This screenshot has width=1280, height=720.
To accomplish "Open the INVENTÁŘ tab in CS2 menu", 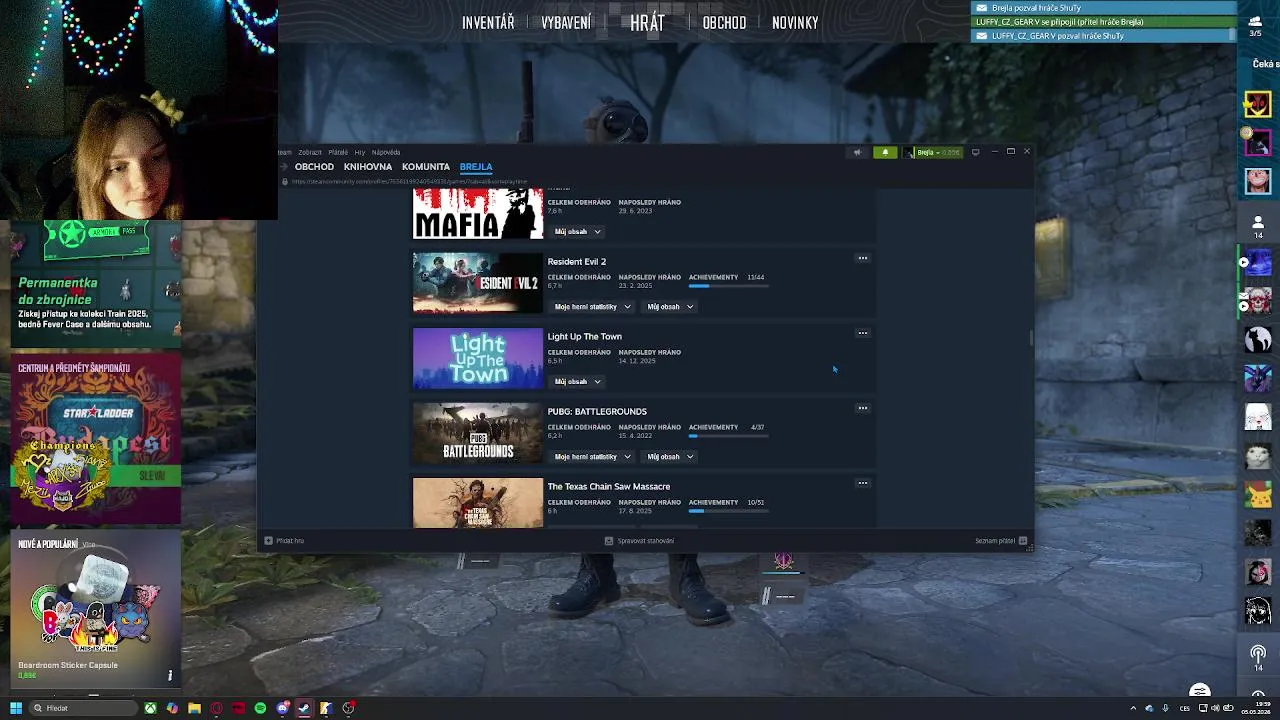I will 488,22.
